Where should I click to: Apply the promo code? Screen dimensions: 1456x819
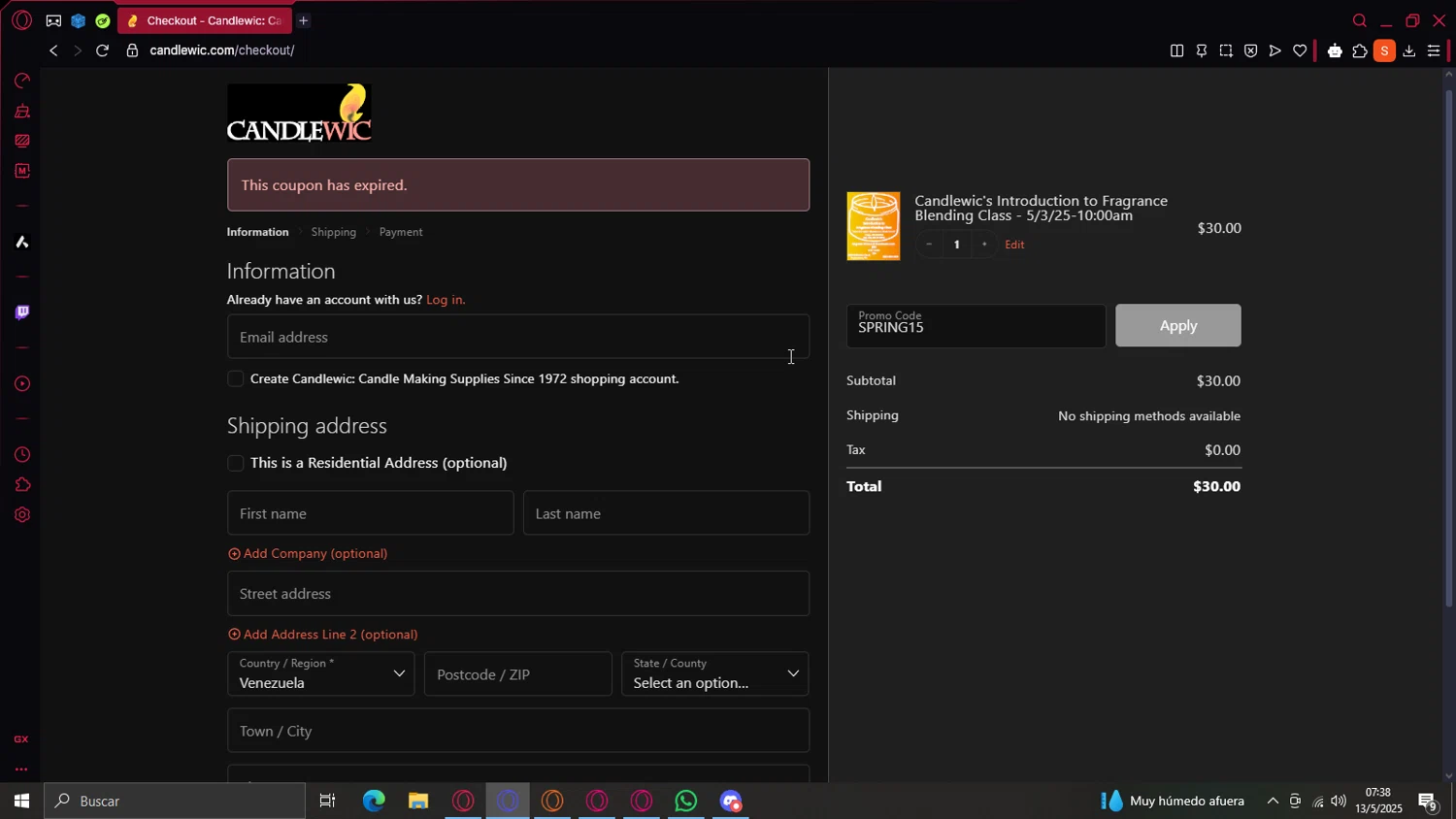point(1177,325)
